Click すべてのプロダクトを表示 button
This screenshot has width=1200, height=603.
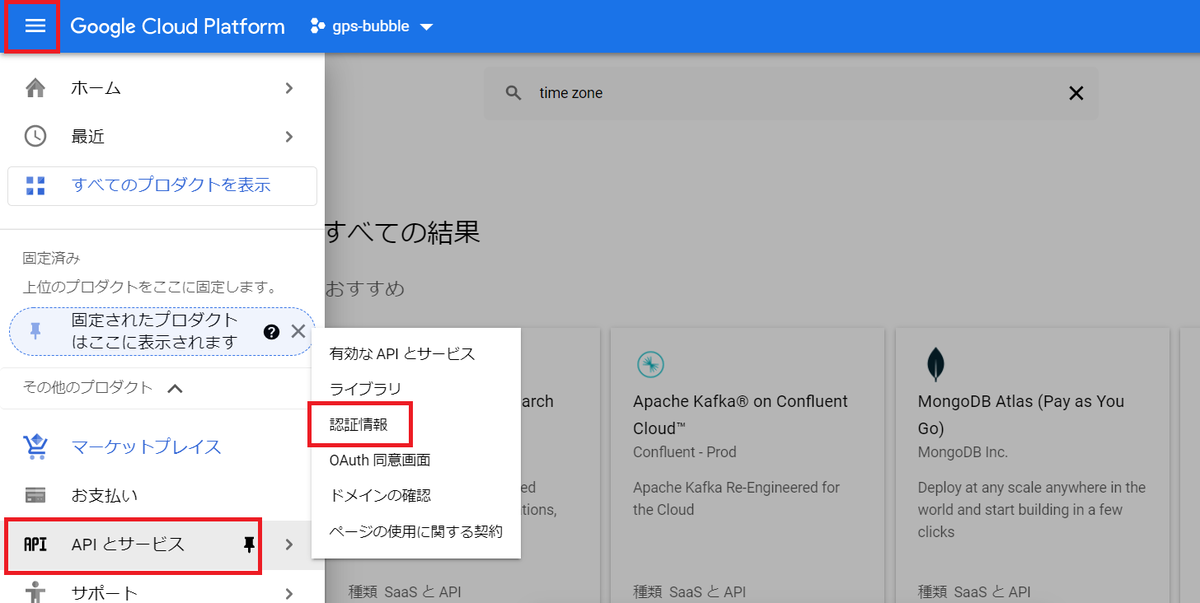click(x=162, y=185)
